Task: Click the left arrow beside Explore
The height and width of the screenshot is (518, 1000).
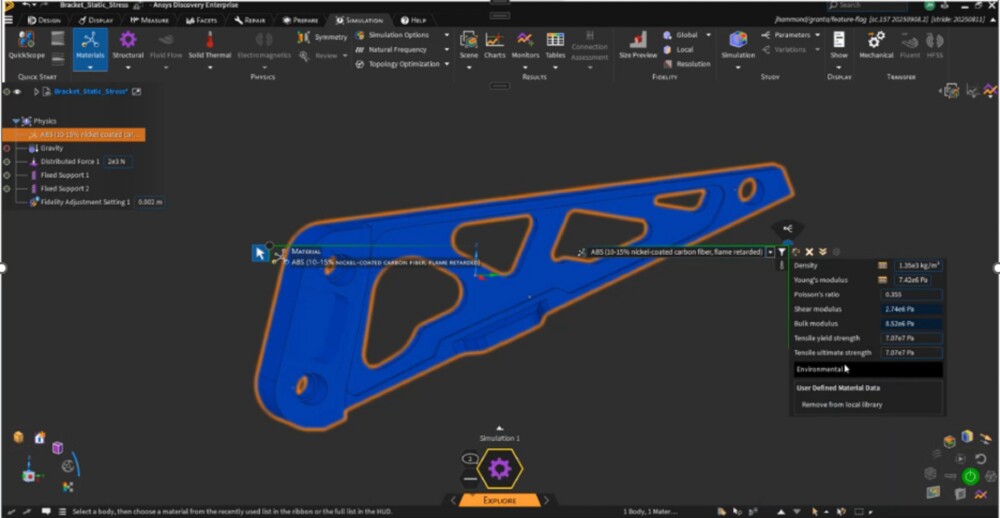Action: point(453,500)
